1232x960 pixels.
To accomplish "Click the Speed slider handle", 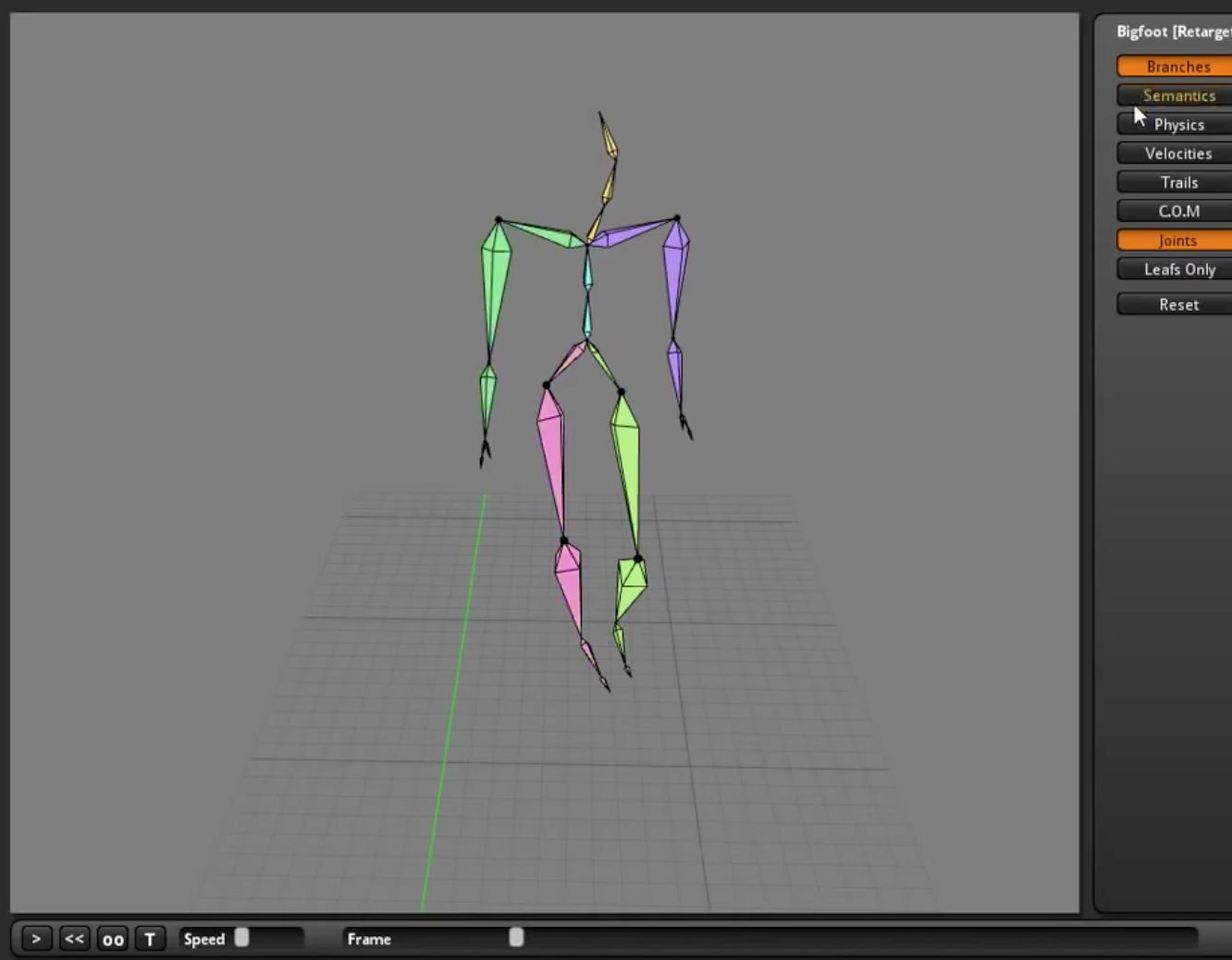I will (x=241, y=937).
